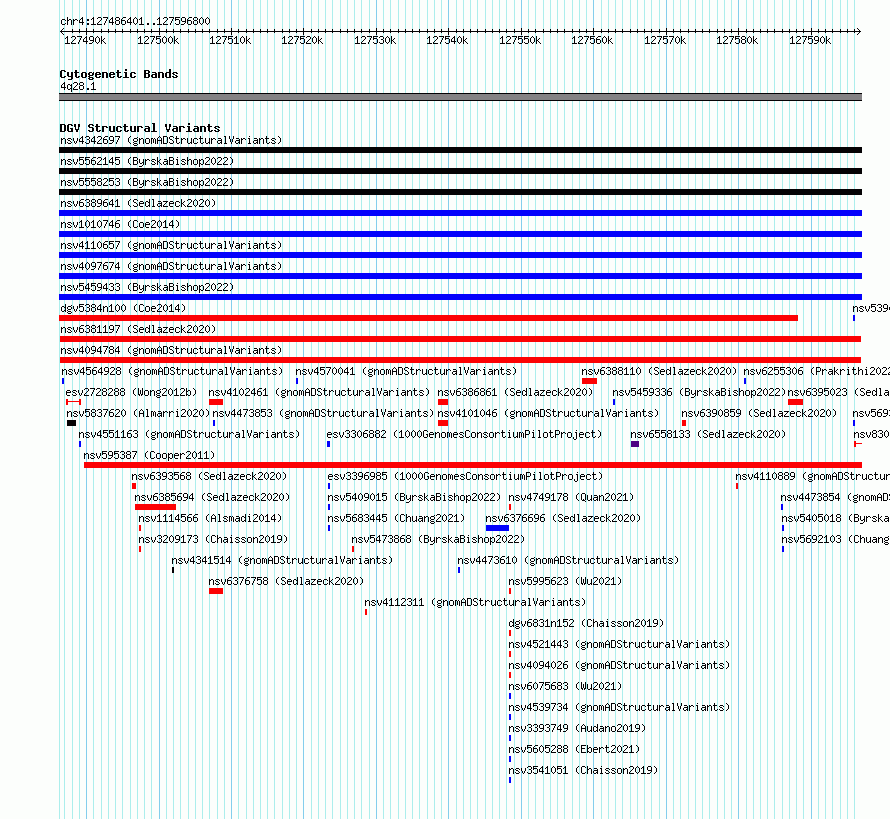This screenshot has width=890, height=819.
Task: Click the nsv5459336 ByrskaBishop2022 label
Action: pyautogui.click(x=699, y=392)
